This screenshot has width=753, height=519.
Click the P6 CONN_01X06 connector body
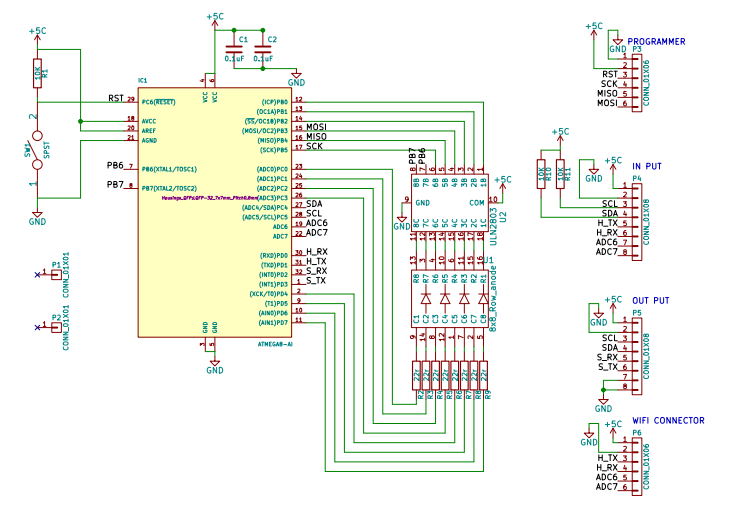[637, 467]
